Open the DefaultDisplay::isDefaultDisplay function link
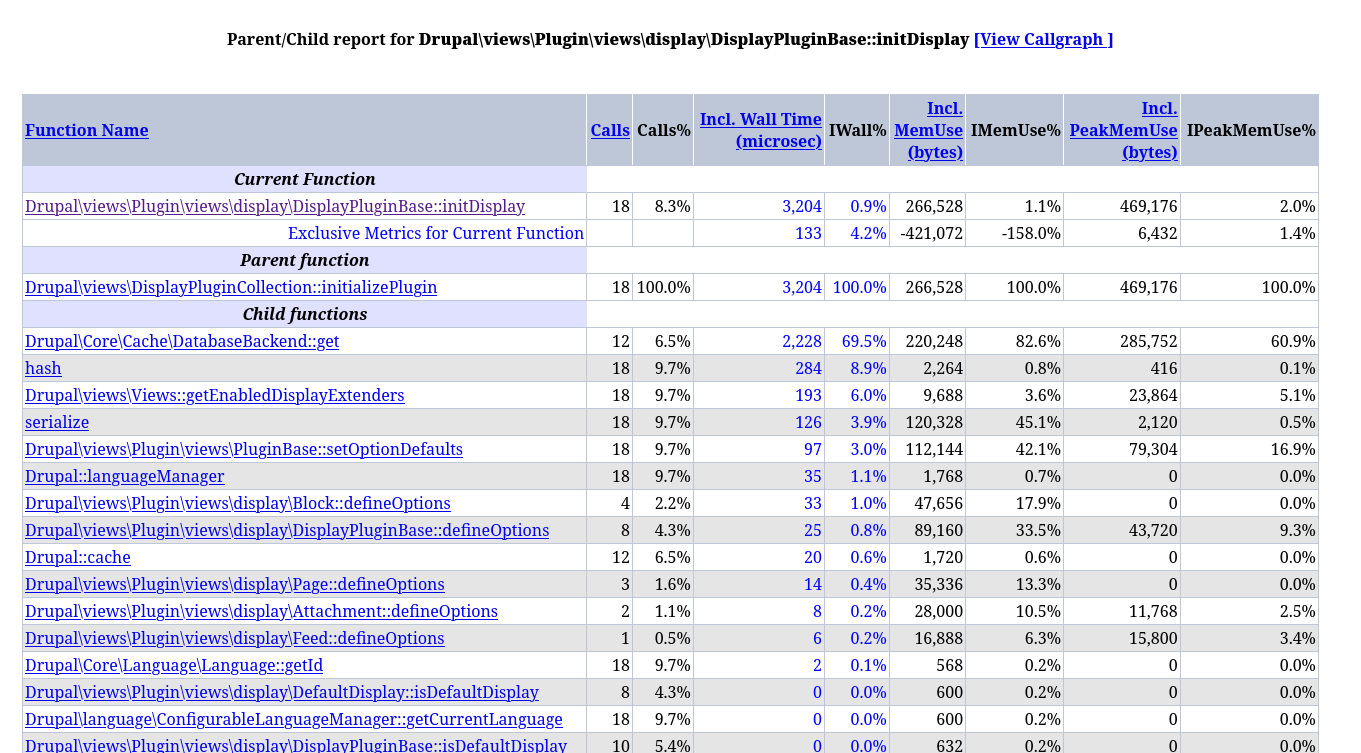Screen dimensions: 1361x753 [282, 692]
